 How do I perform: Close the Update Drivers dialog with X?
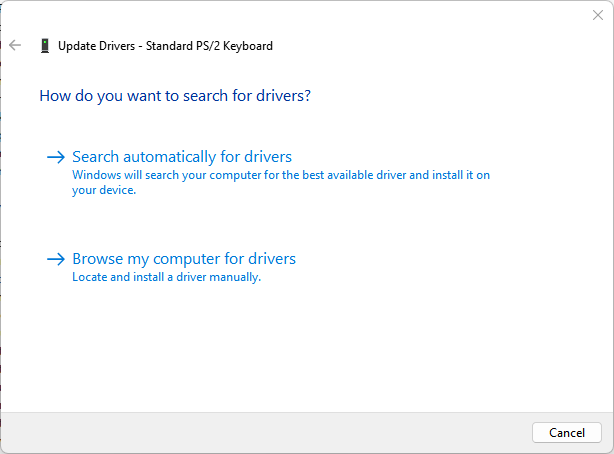(598, 16)
